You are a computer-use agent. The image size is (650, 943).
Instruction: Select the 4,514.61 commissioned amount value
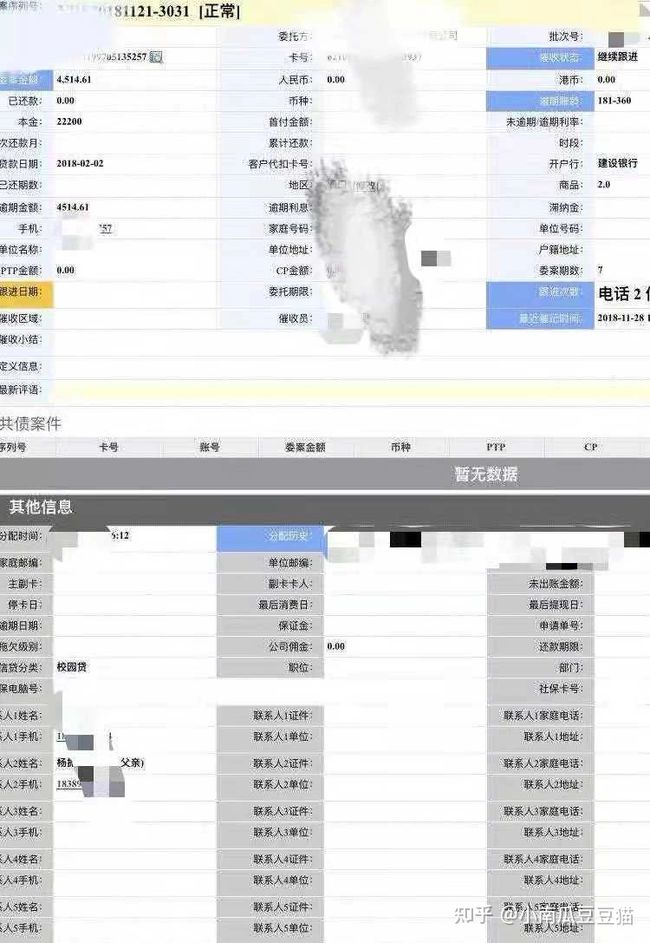74,79
